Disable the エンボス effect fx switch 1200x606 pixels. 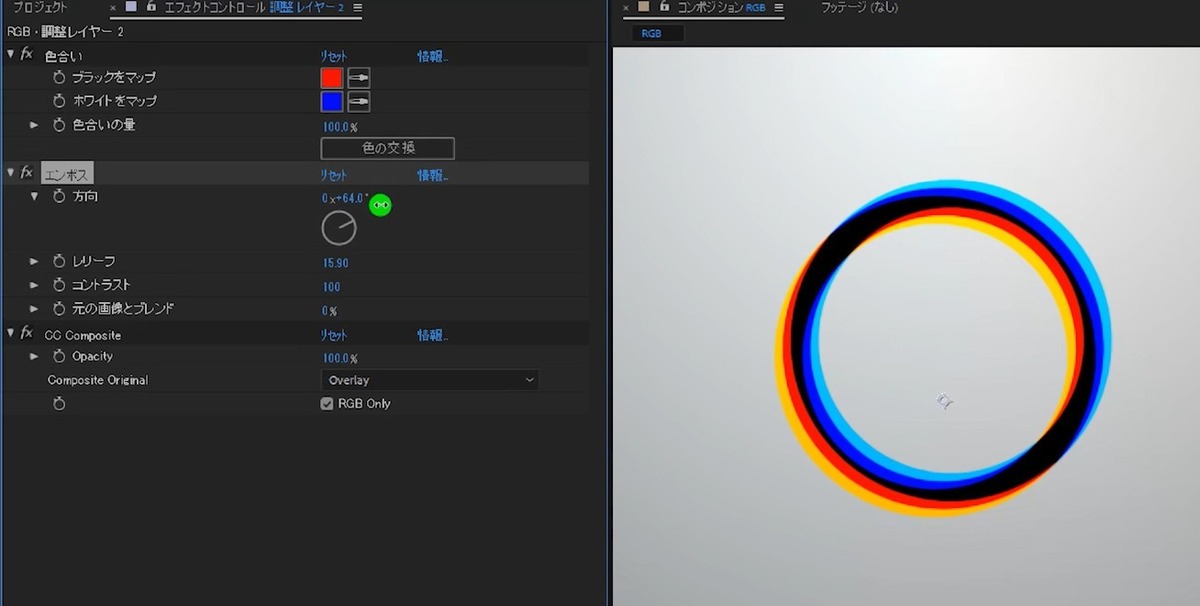coord(27,174)
